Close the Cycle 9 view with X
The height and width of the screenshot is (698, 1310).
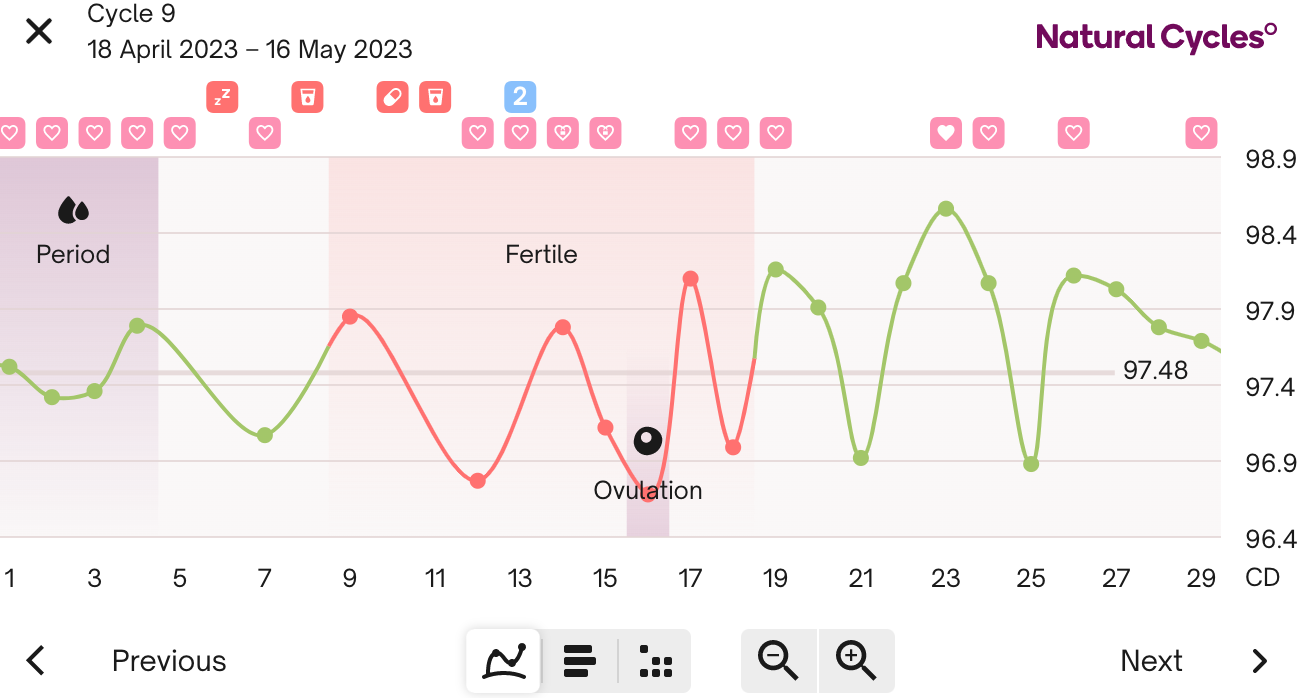coord(39,32)
